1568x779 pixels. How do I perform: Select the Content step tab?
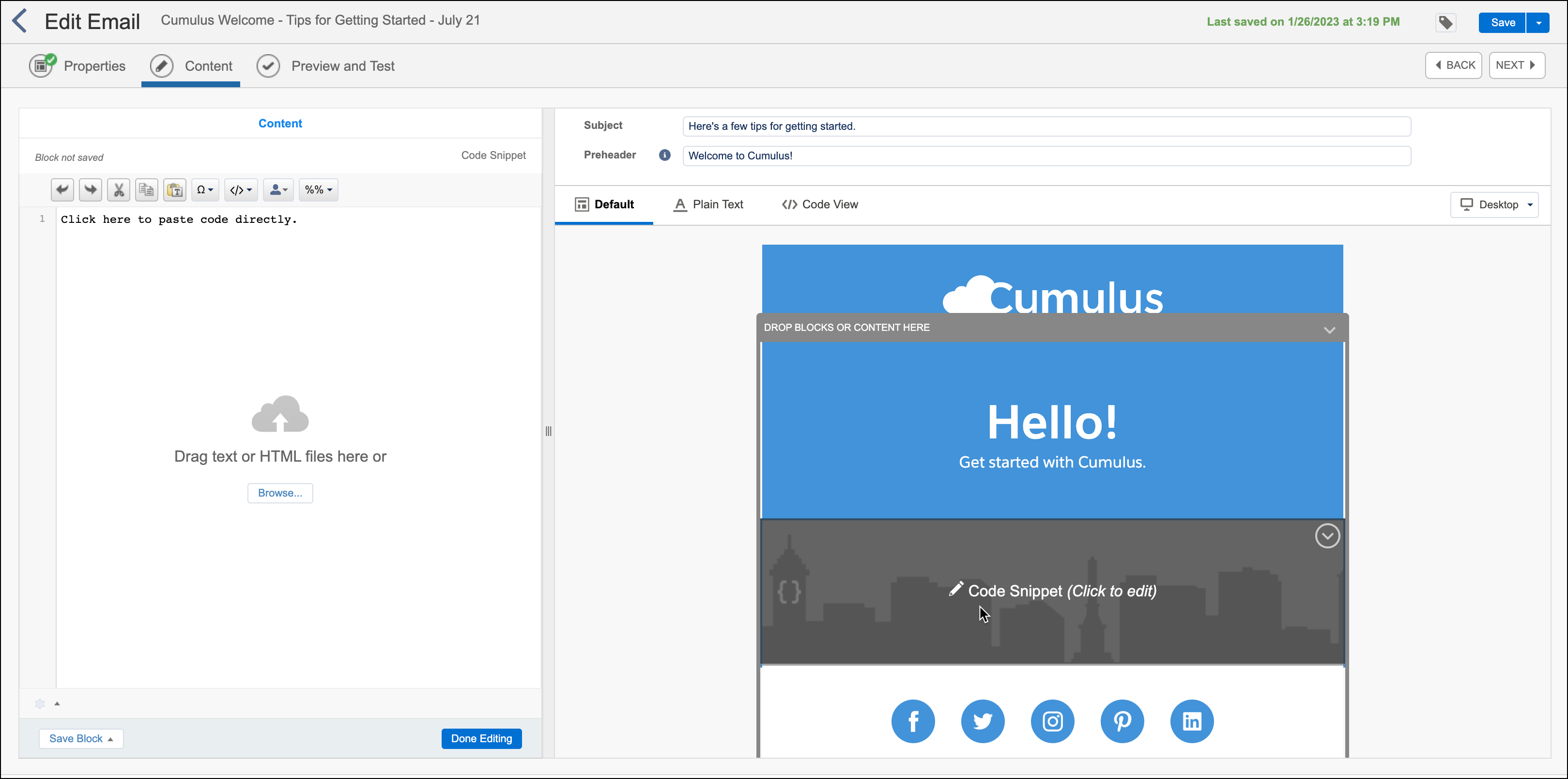[191, 66]
